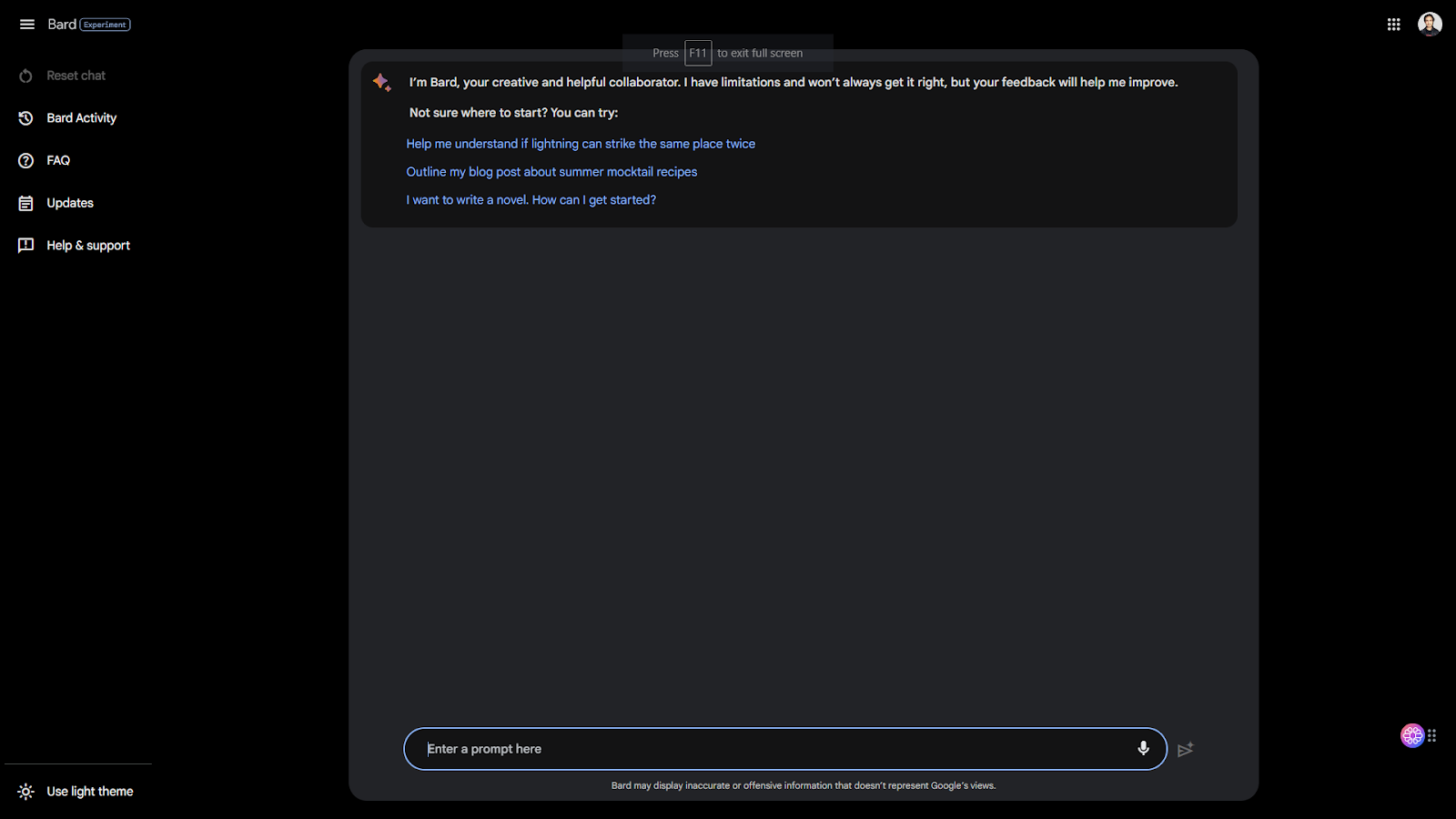Switch to Use light theme
The width and height of the screenshot is (1456, 819).
point(90,792)
